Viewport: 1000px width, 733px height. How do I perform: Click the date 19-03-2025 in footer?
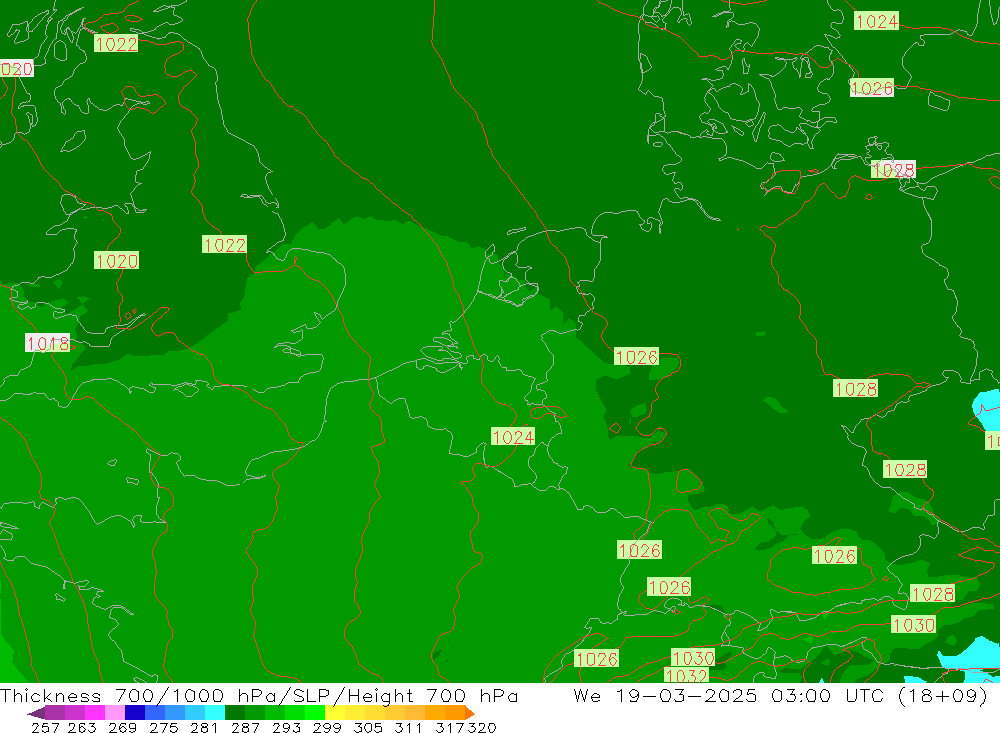[x=688, y=695]
